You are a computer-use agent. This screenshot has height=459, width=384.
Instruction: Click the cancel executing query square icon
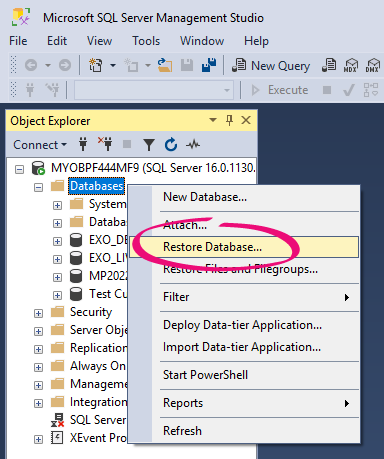click(x=327, y=90)
